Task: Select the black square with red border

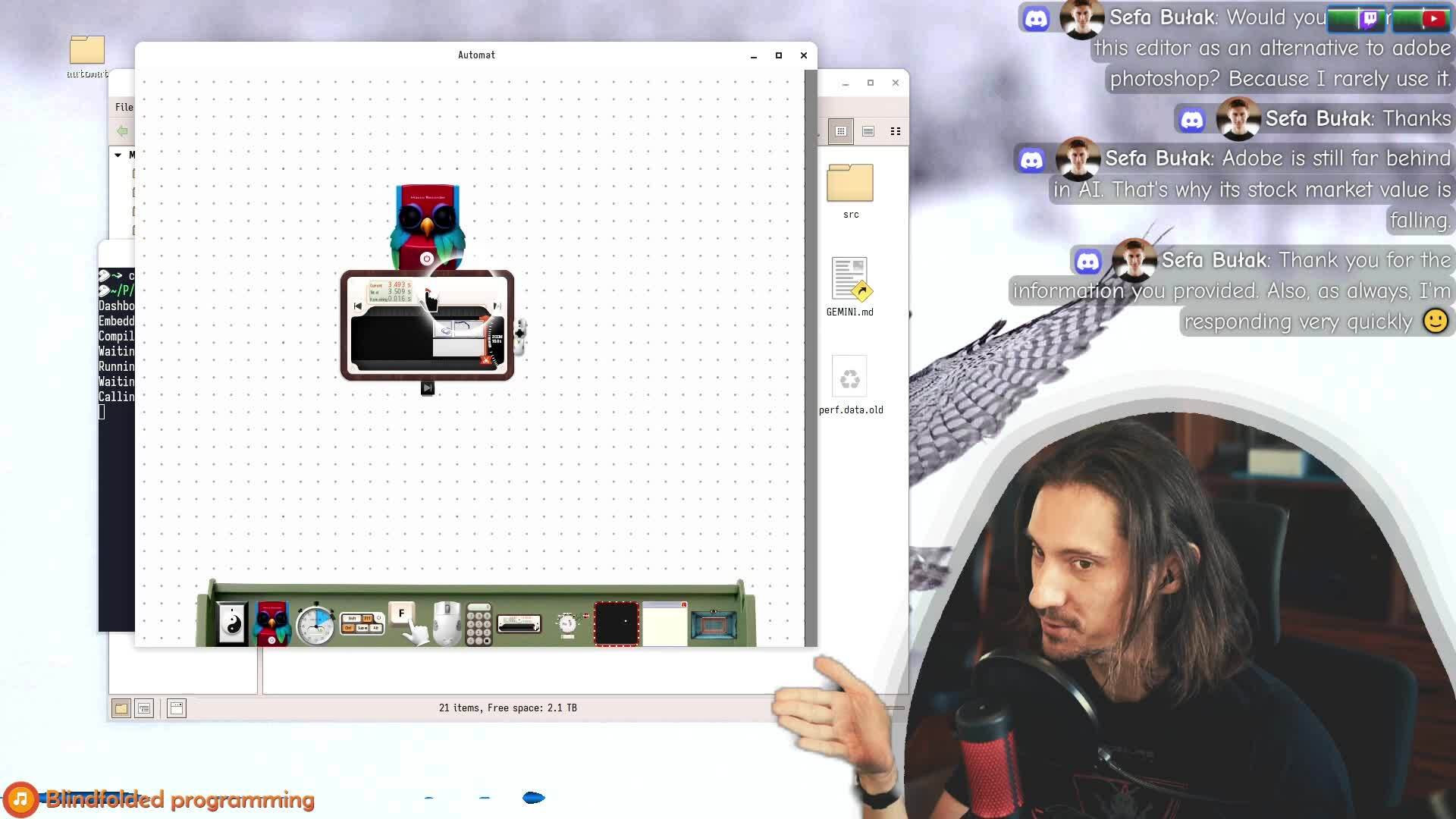Action: coord(616,623)
